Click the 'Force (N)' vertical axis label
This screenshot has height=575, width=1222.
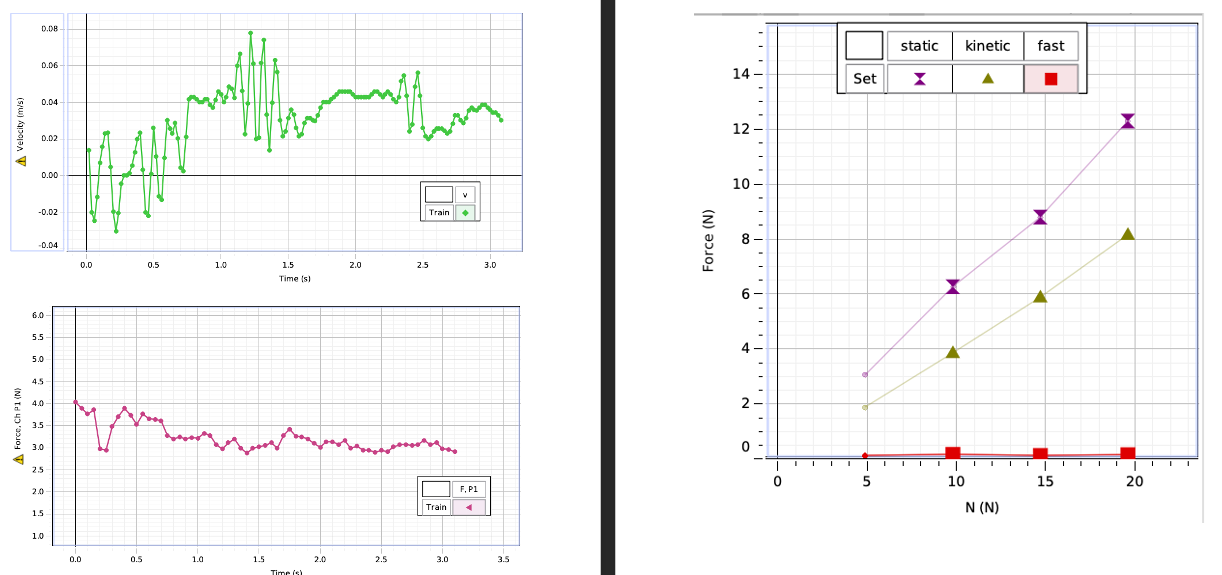(x=708, y=241)
